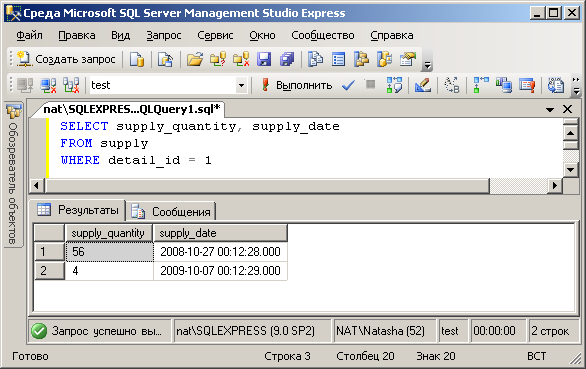Toggle Include Client Statistics icon
Image resolution: width=586 pixels, height=369 pixels.
(504, 85)
